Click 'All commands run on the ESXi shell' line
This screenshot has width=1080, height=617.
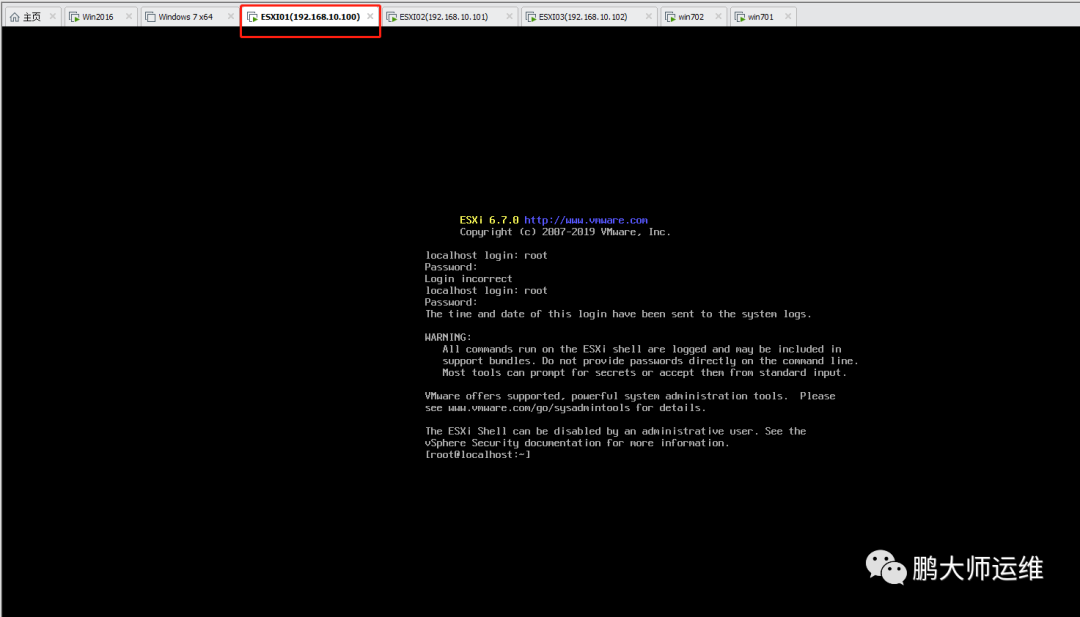(642, 349)
